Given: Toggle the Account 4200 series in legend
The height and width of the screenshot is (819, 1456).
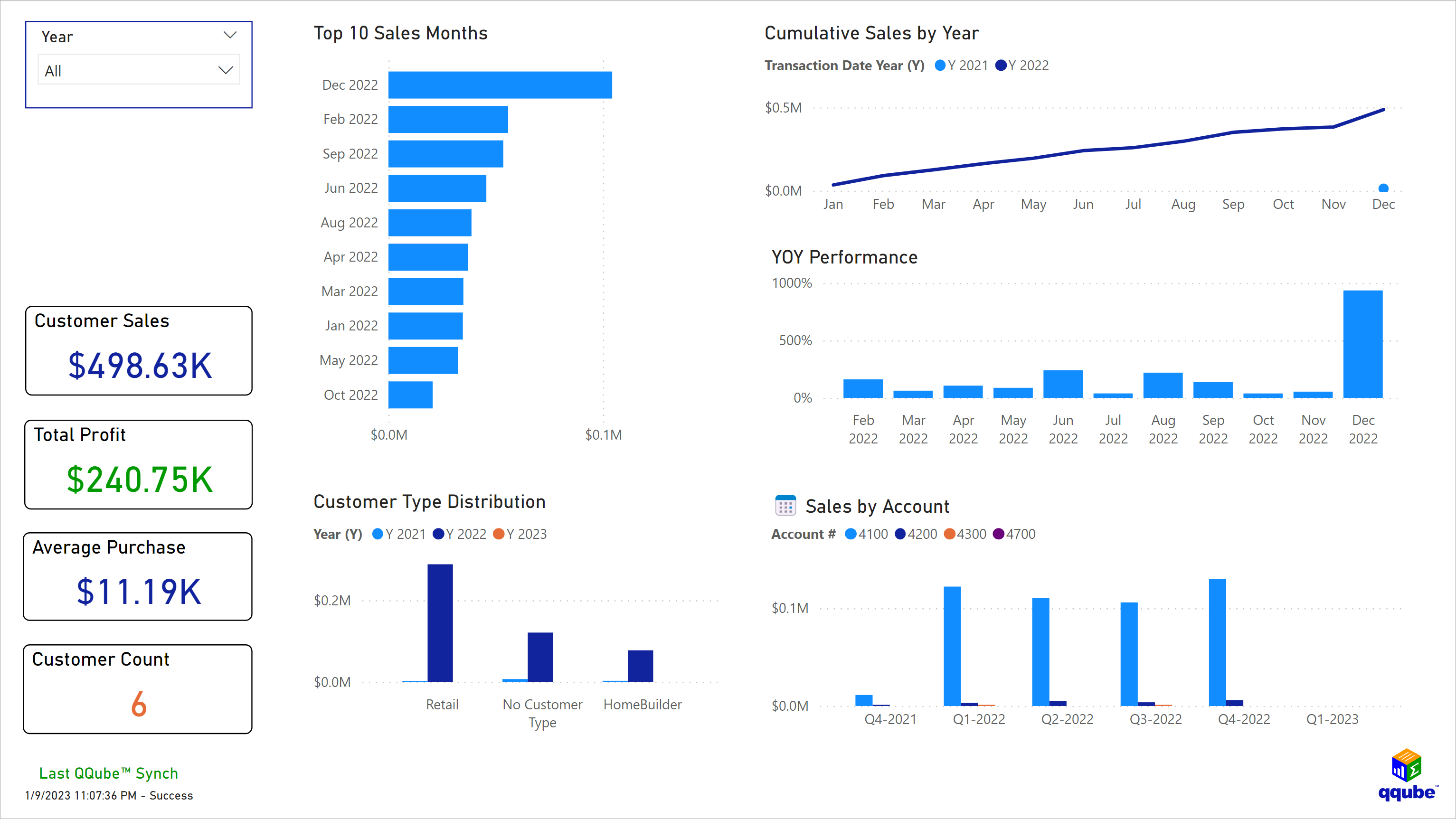Looking at the screenshot, I should coord(900,534).
